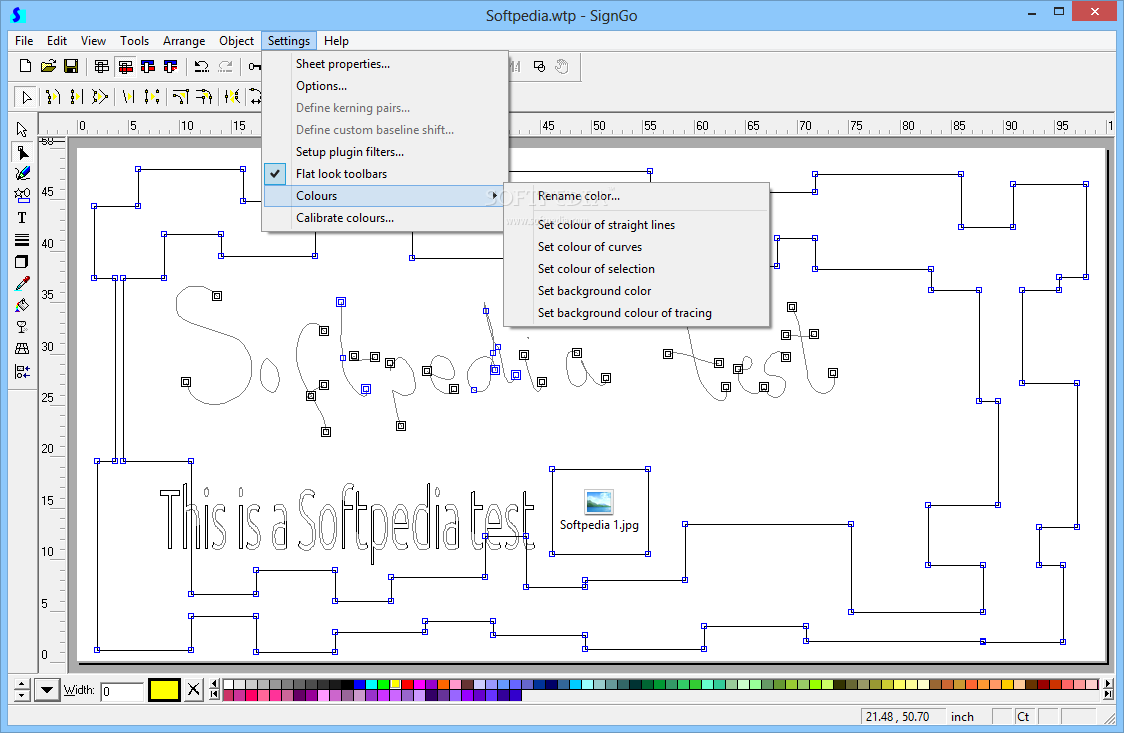Select the goblet-shaped tool in the left toolbox
Screen dimensions: 1124x733
point(22,327)
